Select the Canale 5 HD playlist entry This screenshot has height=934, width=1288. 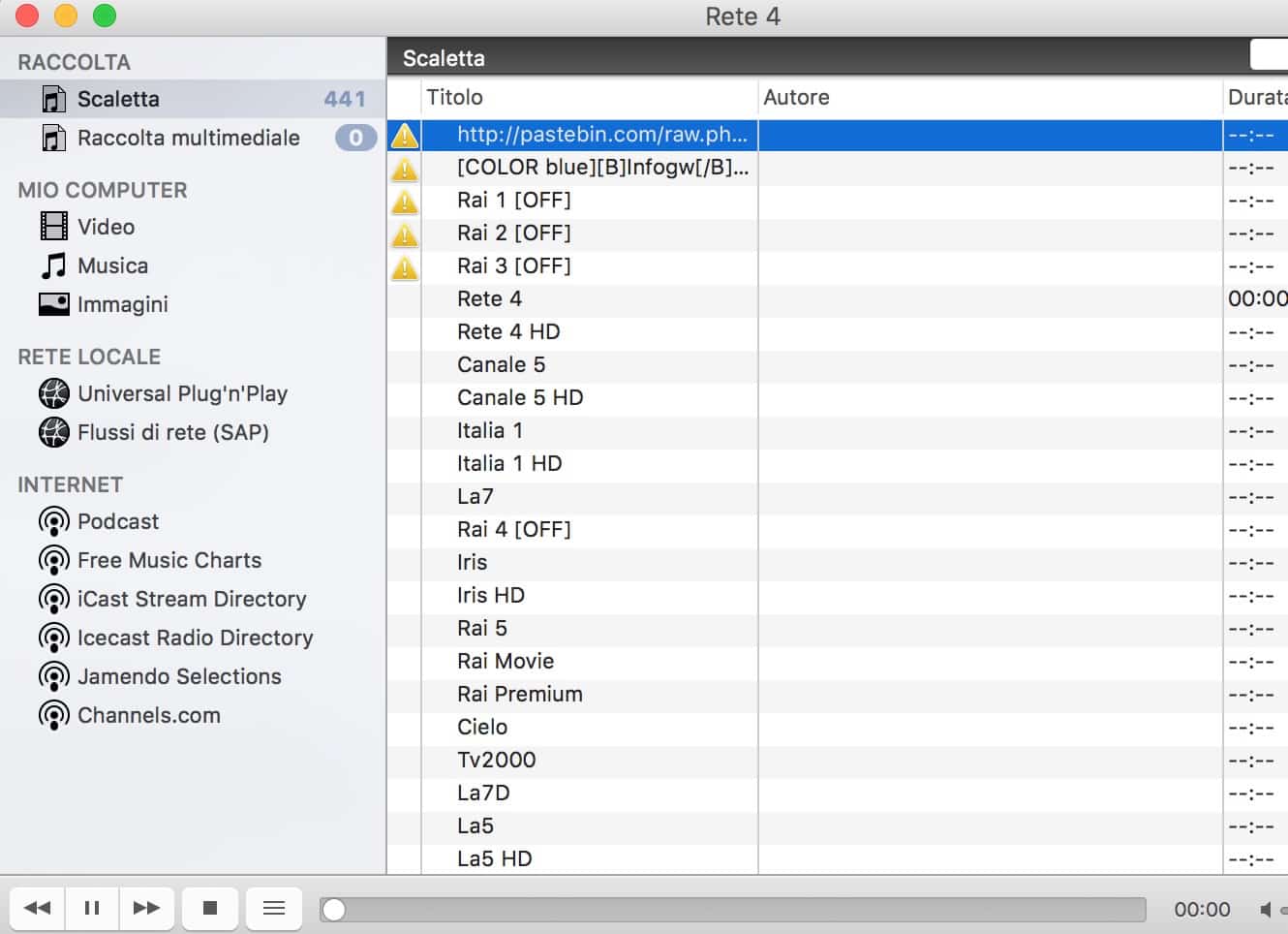[x=520, y=397]
